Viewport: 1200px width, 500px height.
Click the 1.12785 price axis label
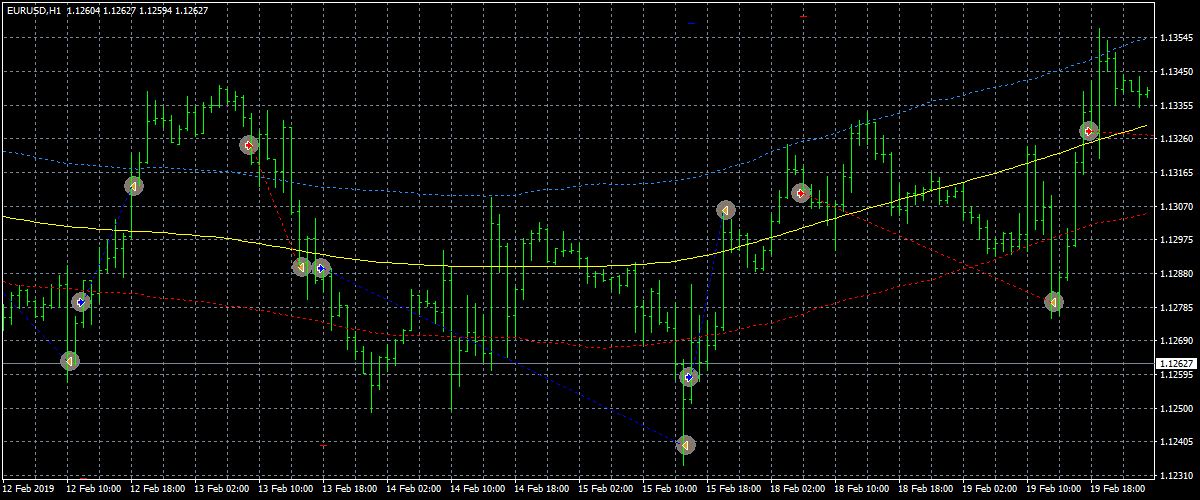1176,308
